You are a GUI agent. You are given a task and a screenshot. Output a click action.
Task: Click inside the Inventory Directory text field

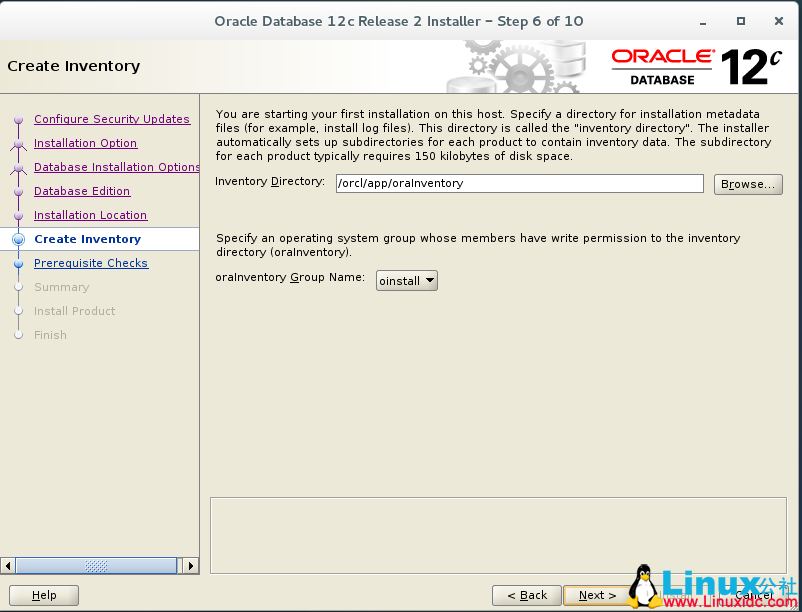(519, 183)
